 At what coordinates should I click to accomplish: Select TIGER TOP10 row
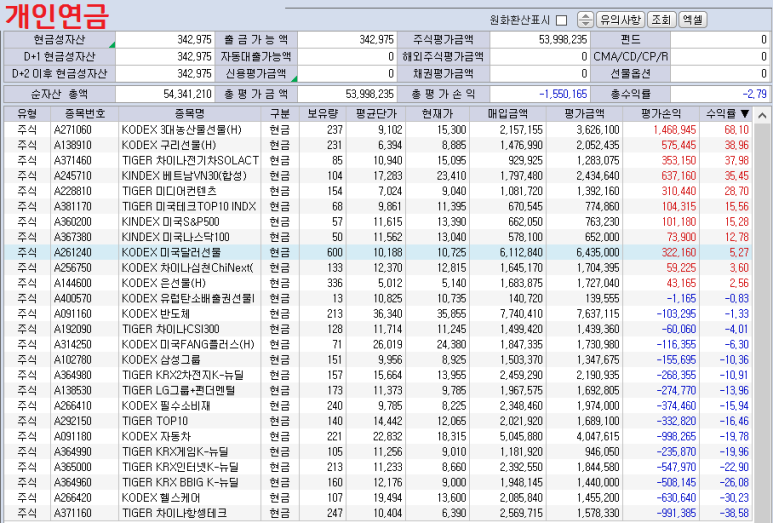(x=378, y=420)
